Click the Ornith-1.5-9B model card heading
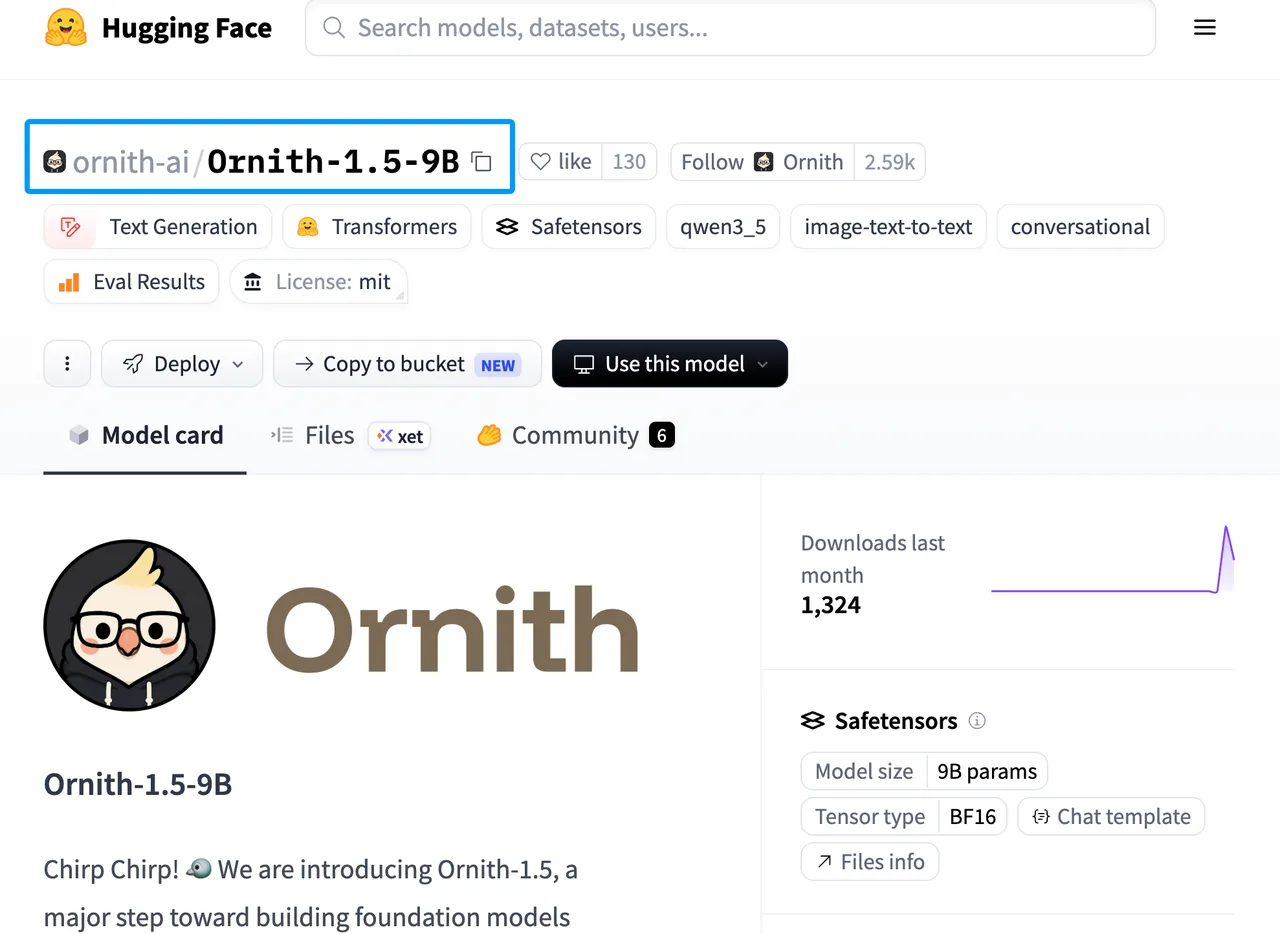The width and height of the screenshot is (1280, 934). point(138,784)
